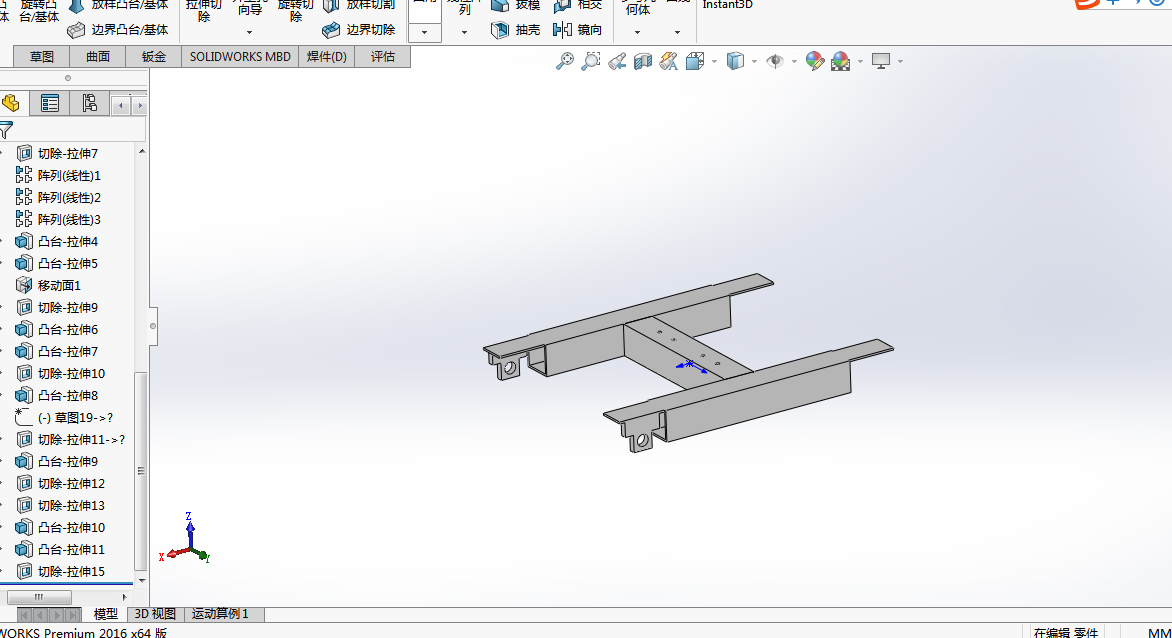Click the first-tab navigation button at bottom
Screen dimensions: 1172x638
click(24, 615)
